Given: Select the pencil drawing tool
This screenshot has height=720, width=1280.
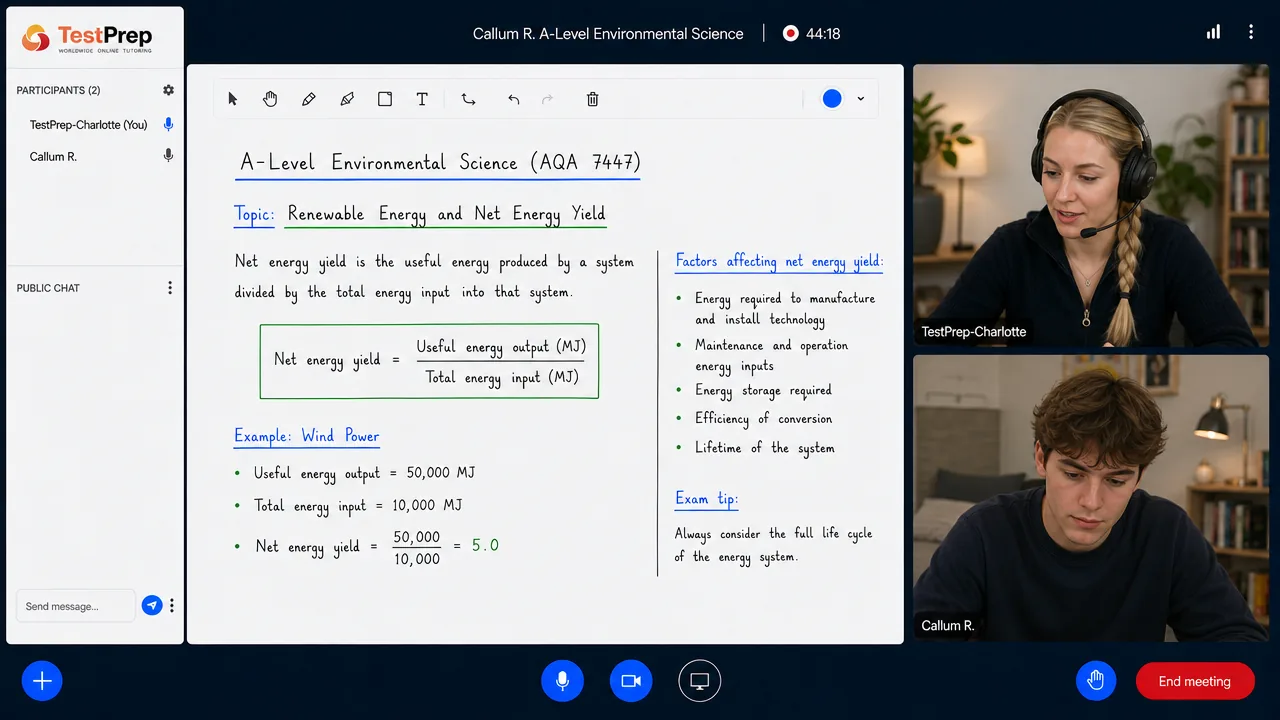Looking at the screenshot, I should (309, 99).
